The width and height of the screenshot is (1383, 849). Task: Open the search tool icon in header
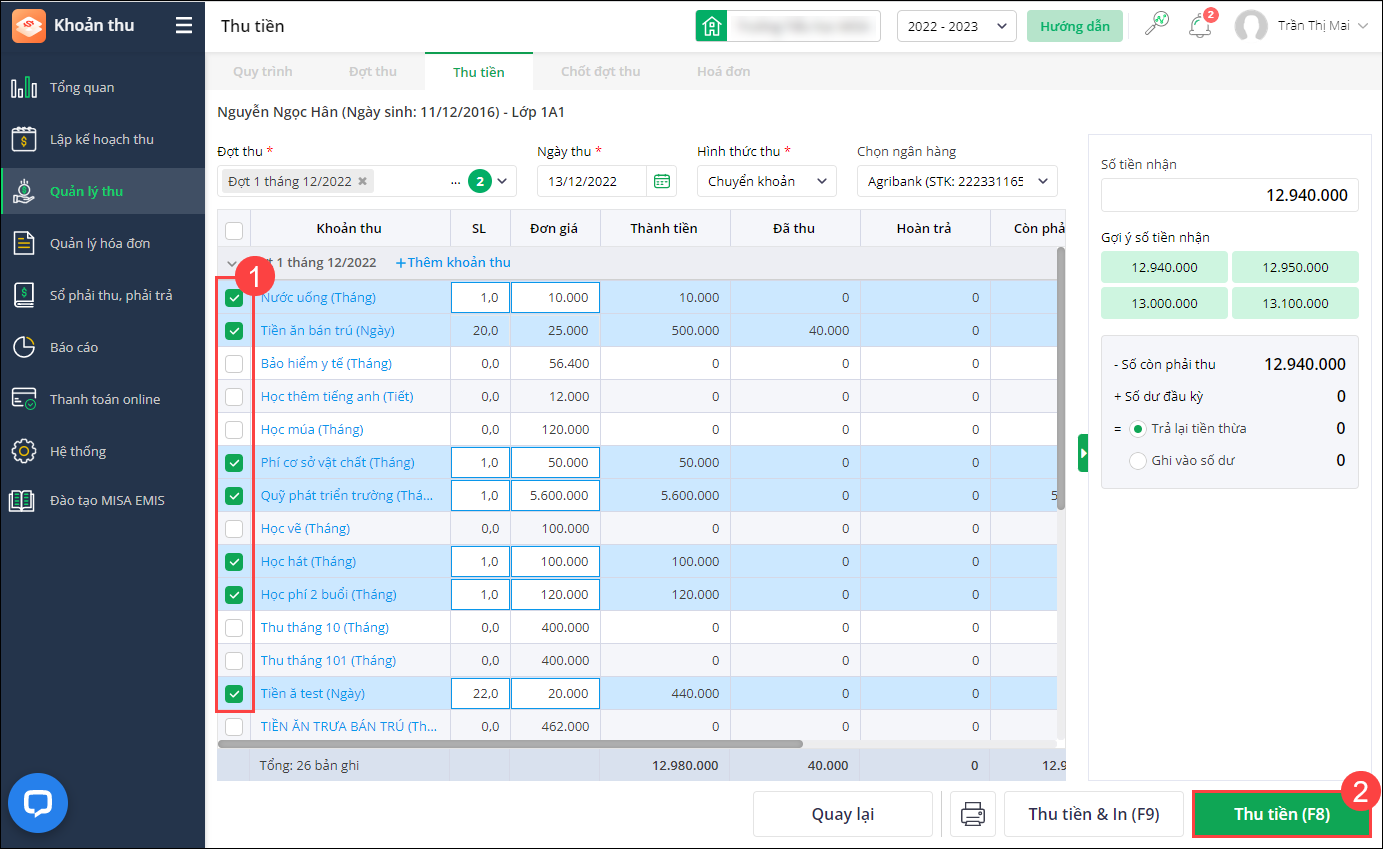pyautogui.click(x=1156, y=26)
